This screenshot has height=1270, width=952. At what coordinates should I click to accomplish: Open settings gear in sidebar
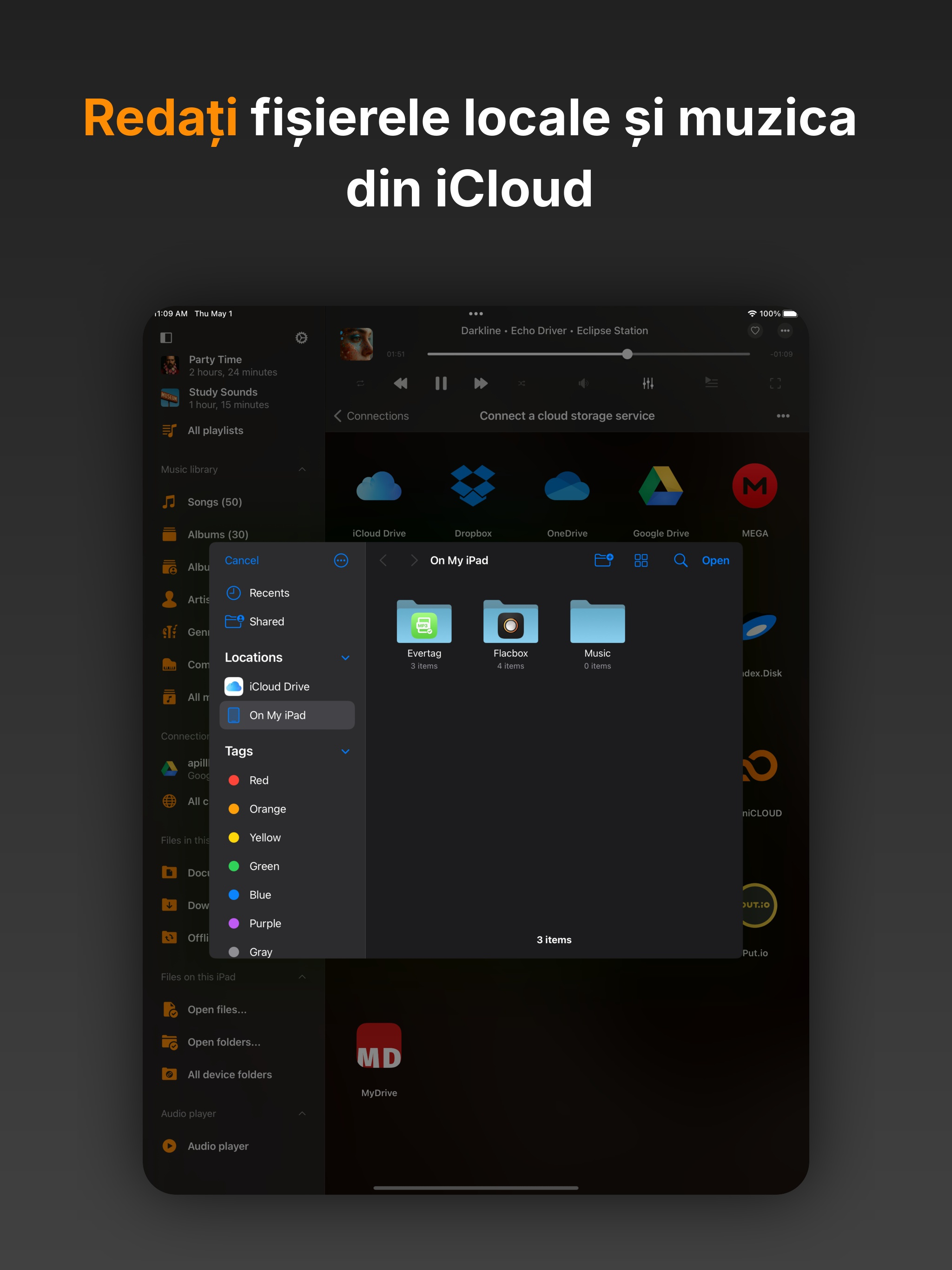click(301, 337)
